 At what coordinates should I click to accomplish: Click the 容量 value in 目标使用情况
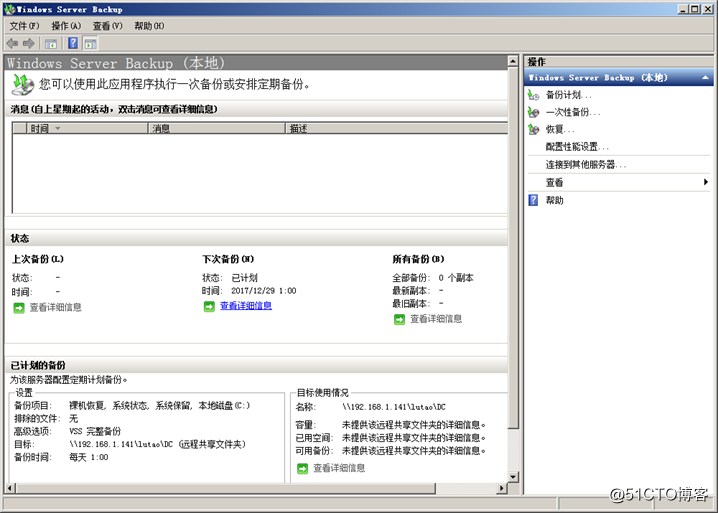(x=413, y=425)
